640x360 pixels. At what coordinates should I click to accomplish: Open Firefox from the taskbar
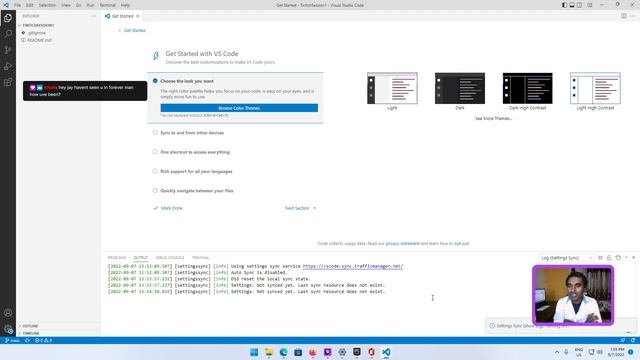tap(313, 352)
